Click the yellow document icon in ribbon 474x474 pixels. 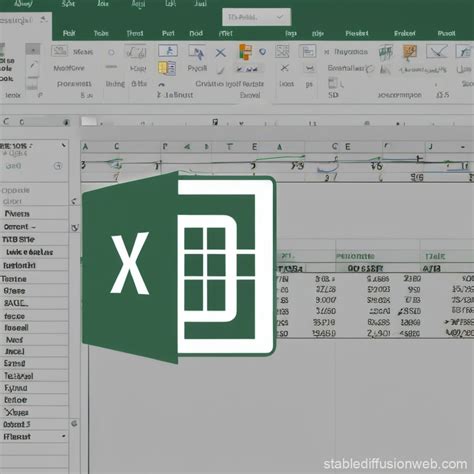[x=167, y=68]
